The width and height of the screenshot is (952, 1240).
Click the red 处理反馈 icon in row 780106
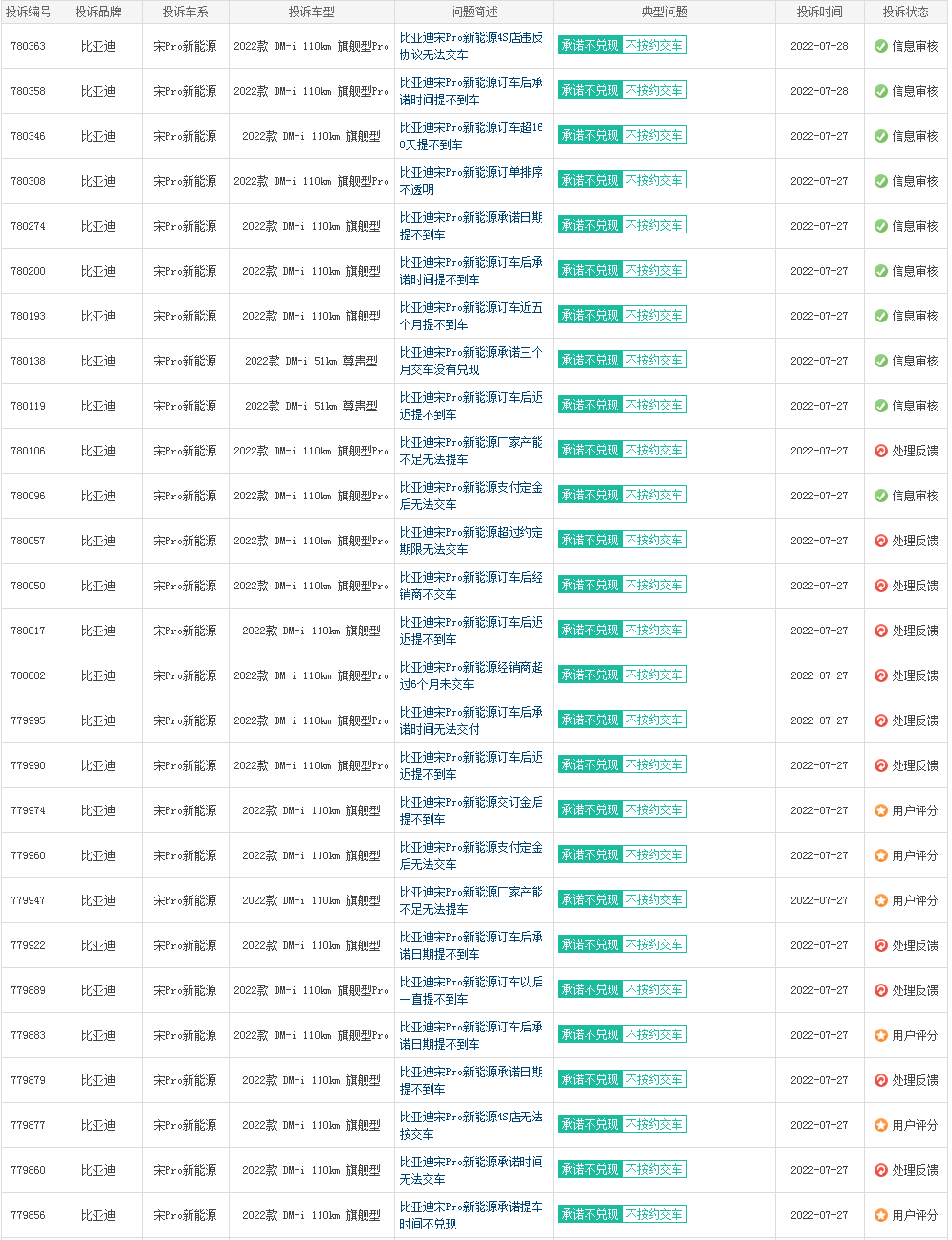point(881,451)
